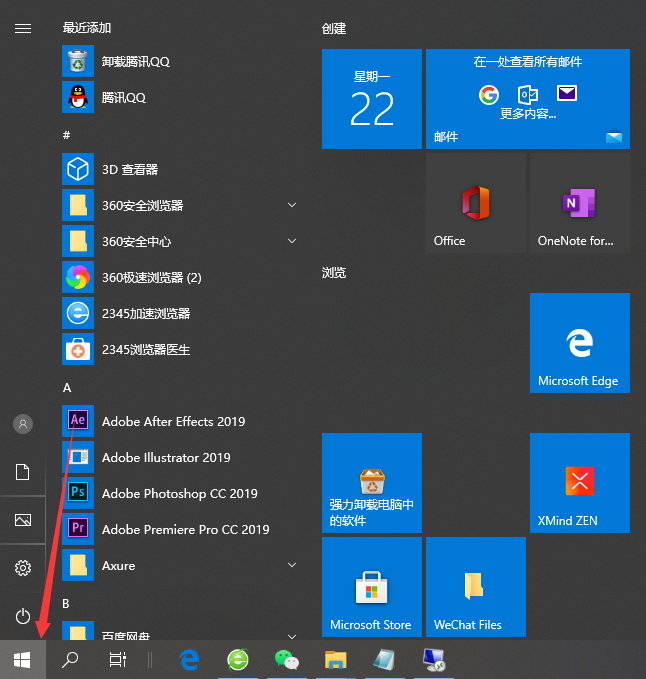The height and width of the screenshot is (679, 646).
Task: Open the Microsoft Store tile
Action: coord(371,587)
